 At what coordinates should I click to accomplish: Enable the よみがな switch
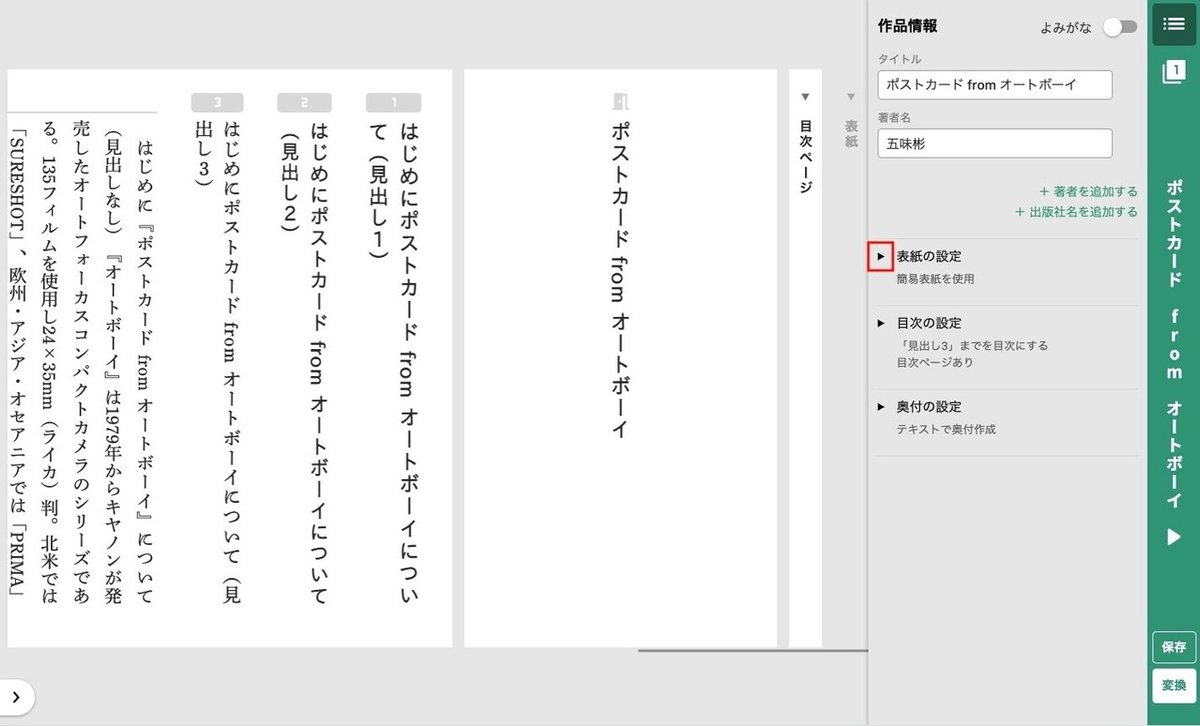(1119, 27)
